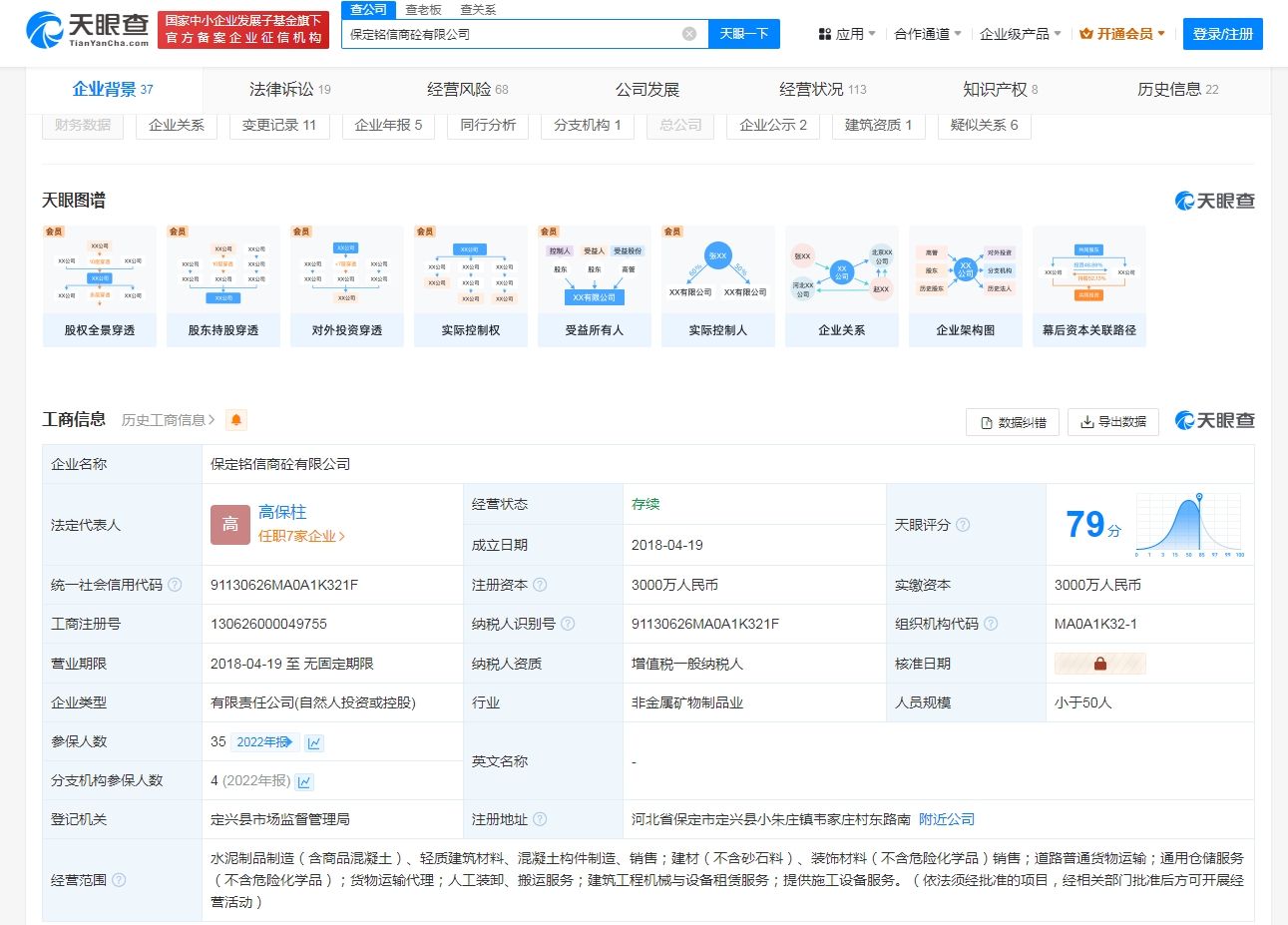Click the 导出数据 button

(x=1113, y=422)
